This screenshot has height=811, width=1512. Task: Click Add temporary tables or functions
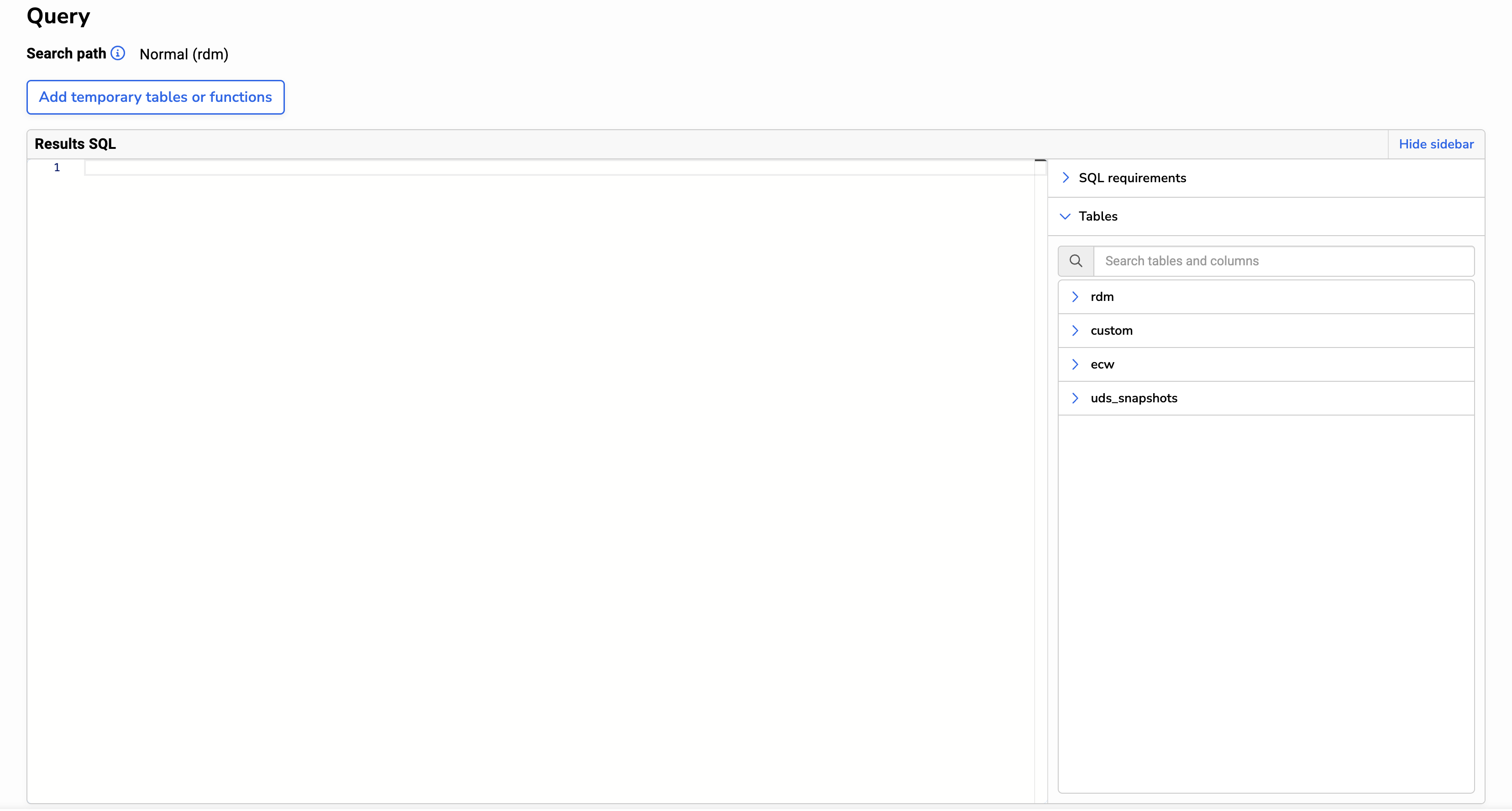point(156,97)
